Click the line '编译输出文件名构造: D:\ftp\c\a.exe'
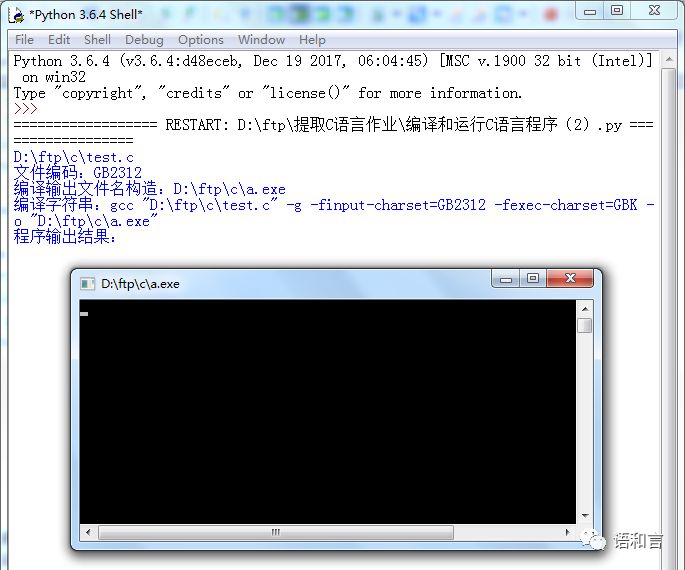 pos(149,189)
